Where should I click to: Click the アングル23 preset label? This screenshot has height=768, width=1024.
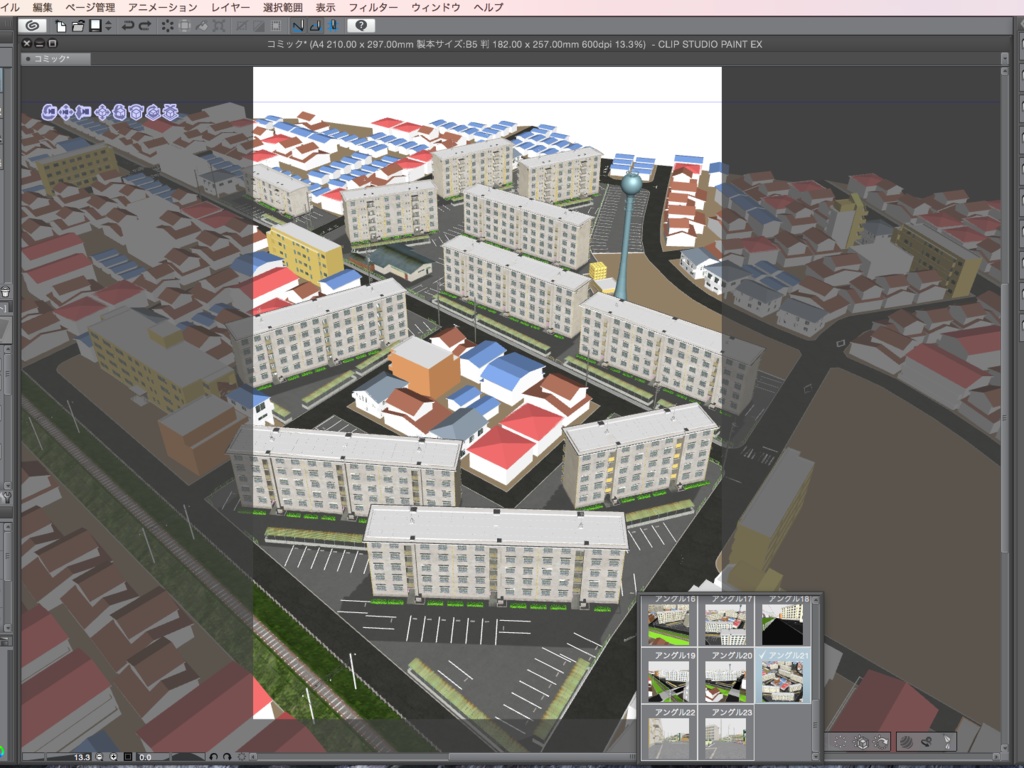click(733, 711)
